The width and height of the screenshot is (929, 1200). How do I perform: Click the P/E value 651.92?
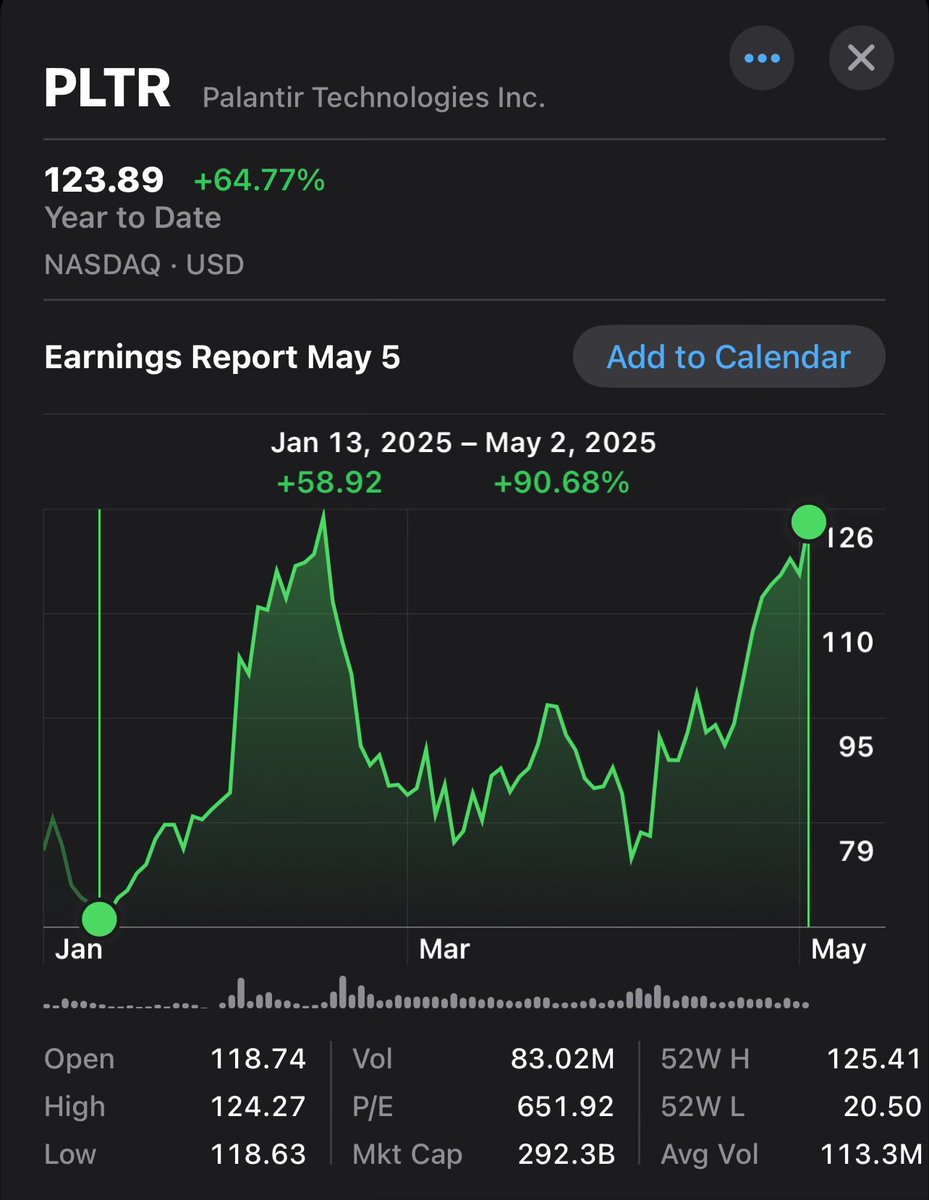point(565,1107)
